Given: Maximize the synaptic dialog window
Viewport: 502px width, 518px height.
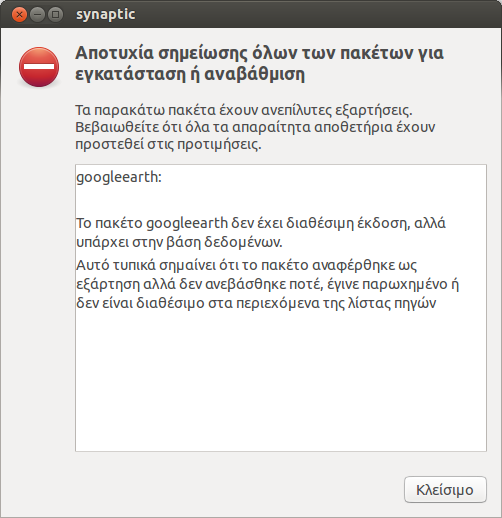Looking at the screenshot, I should tap(55, 15).
